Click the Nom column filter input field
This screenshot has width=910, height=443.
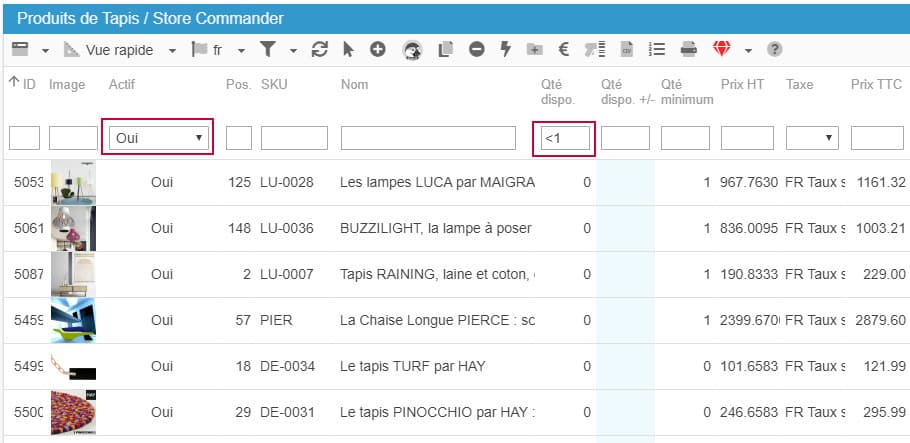433,138
